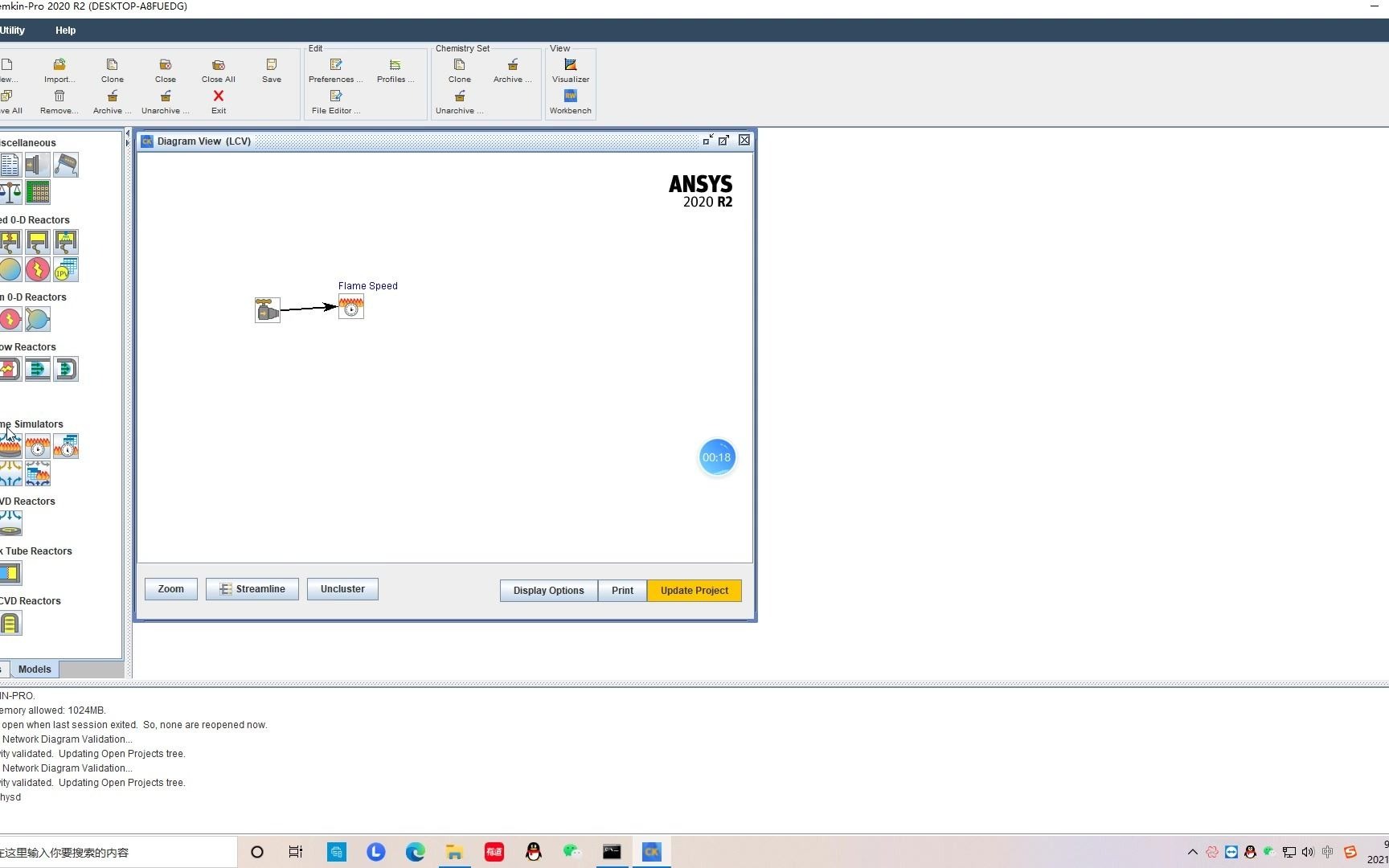This screenshot has height=868, width=1389.
Task: Open the File Editor tool
Action: 336,96
